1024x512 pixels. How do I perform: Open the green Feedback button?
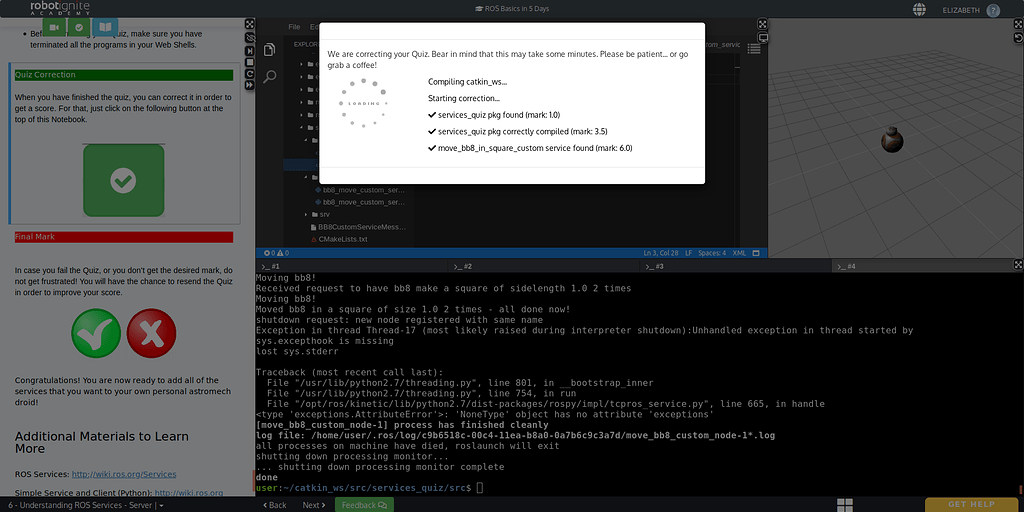[x=364, y=505]
